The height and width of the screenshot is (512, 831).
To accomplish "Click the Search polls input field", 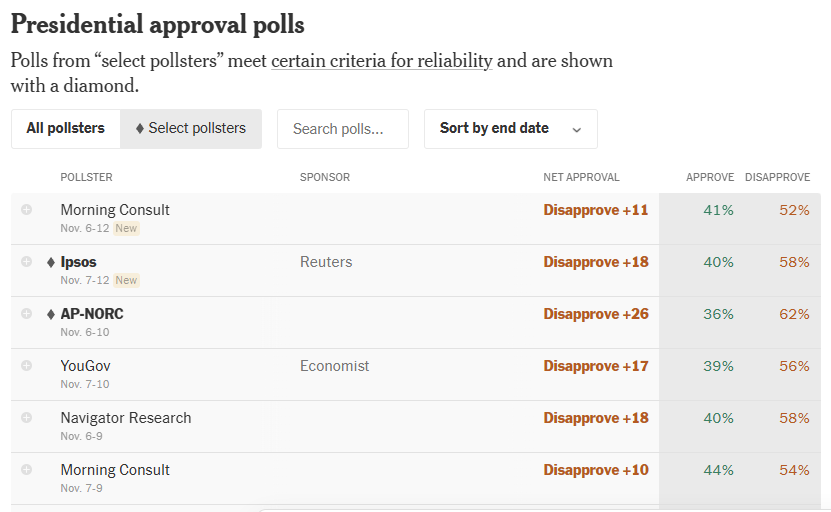I will (342, 128).
